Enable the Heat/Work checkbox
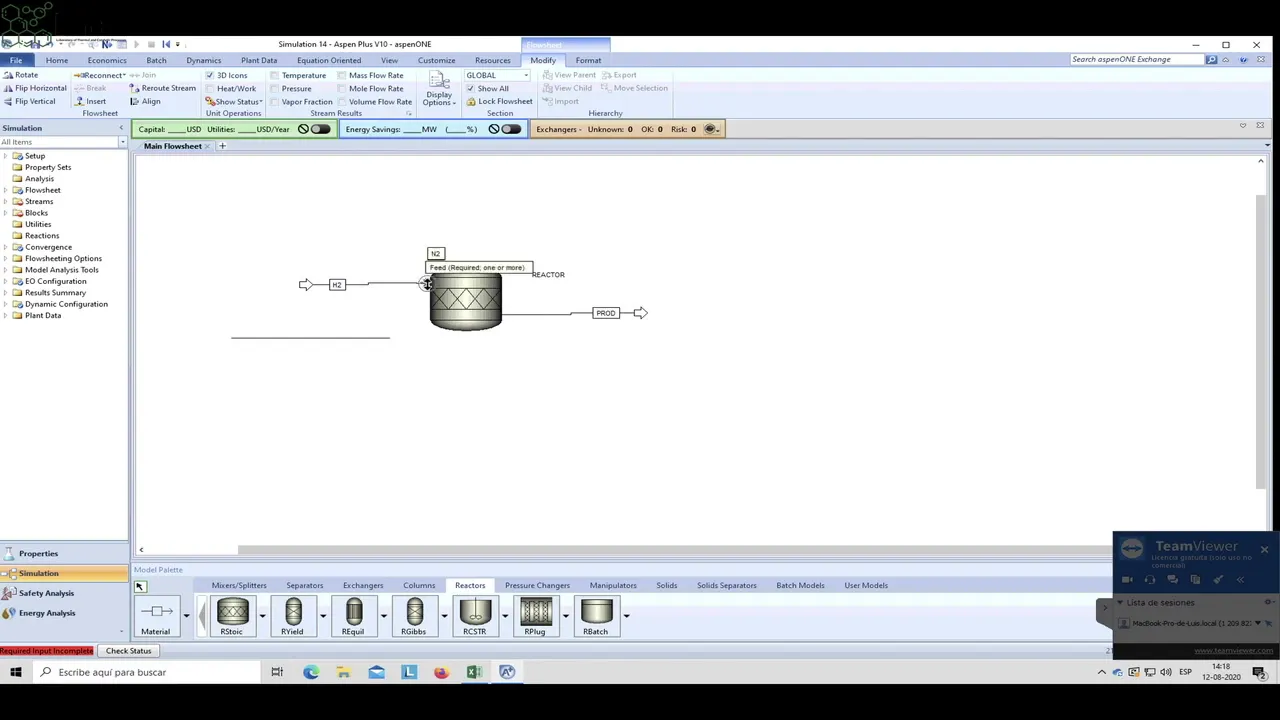This screenshot has height=720, width=1280. pos(210,88)
